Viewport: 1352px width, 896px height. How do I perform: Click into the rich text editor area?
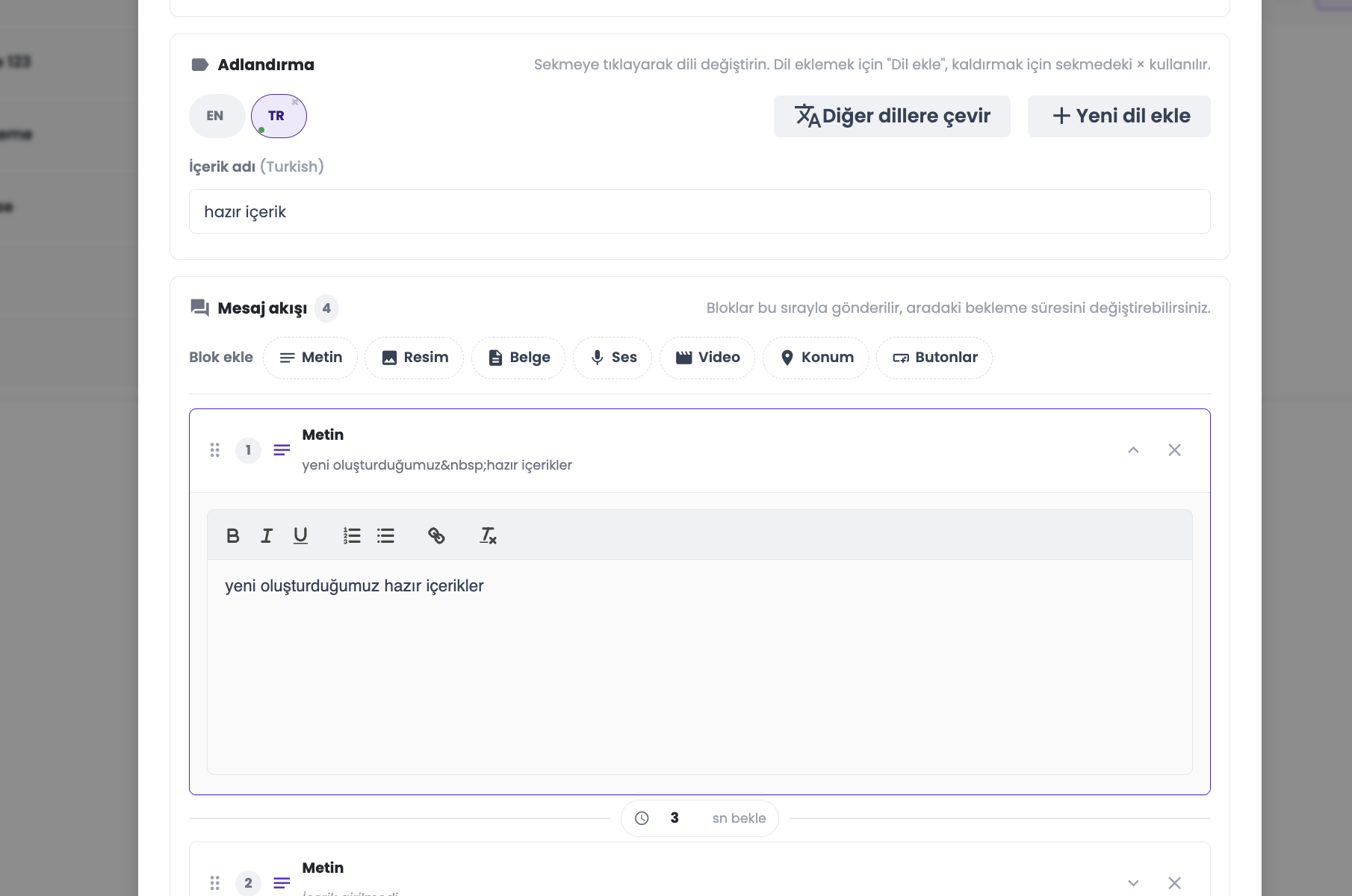[699, 667]
